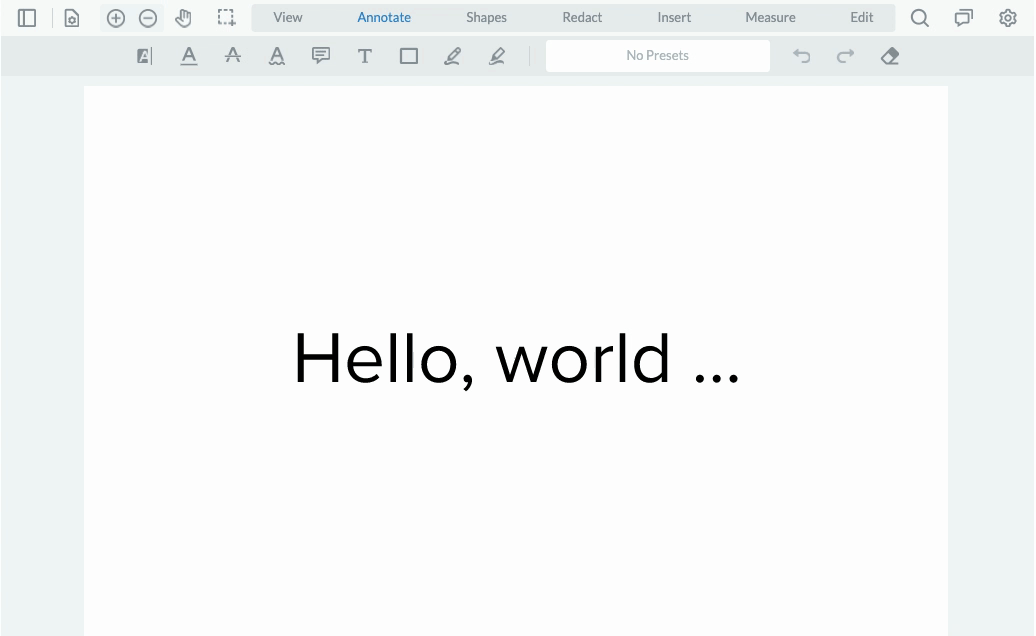This screenshot has width=1036, height=636.
Task: Select the marquee area selection tool
Action: [x=227, y=18]
